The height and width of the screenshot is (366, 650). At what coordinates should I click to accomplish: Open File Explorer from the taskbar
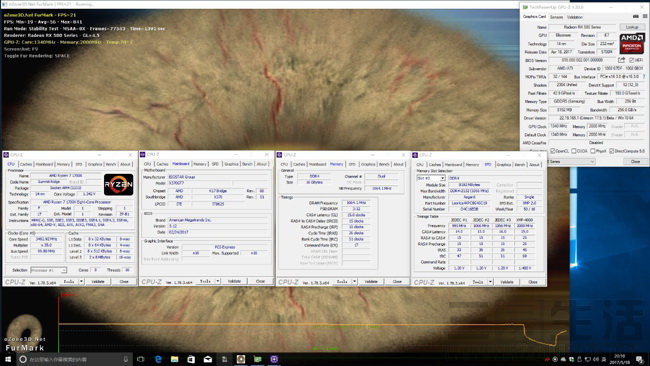pos(175,359)
